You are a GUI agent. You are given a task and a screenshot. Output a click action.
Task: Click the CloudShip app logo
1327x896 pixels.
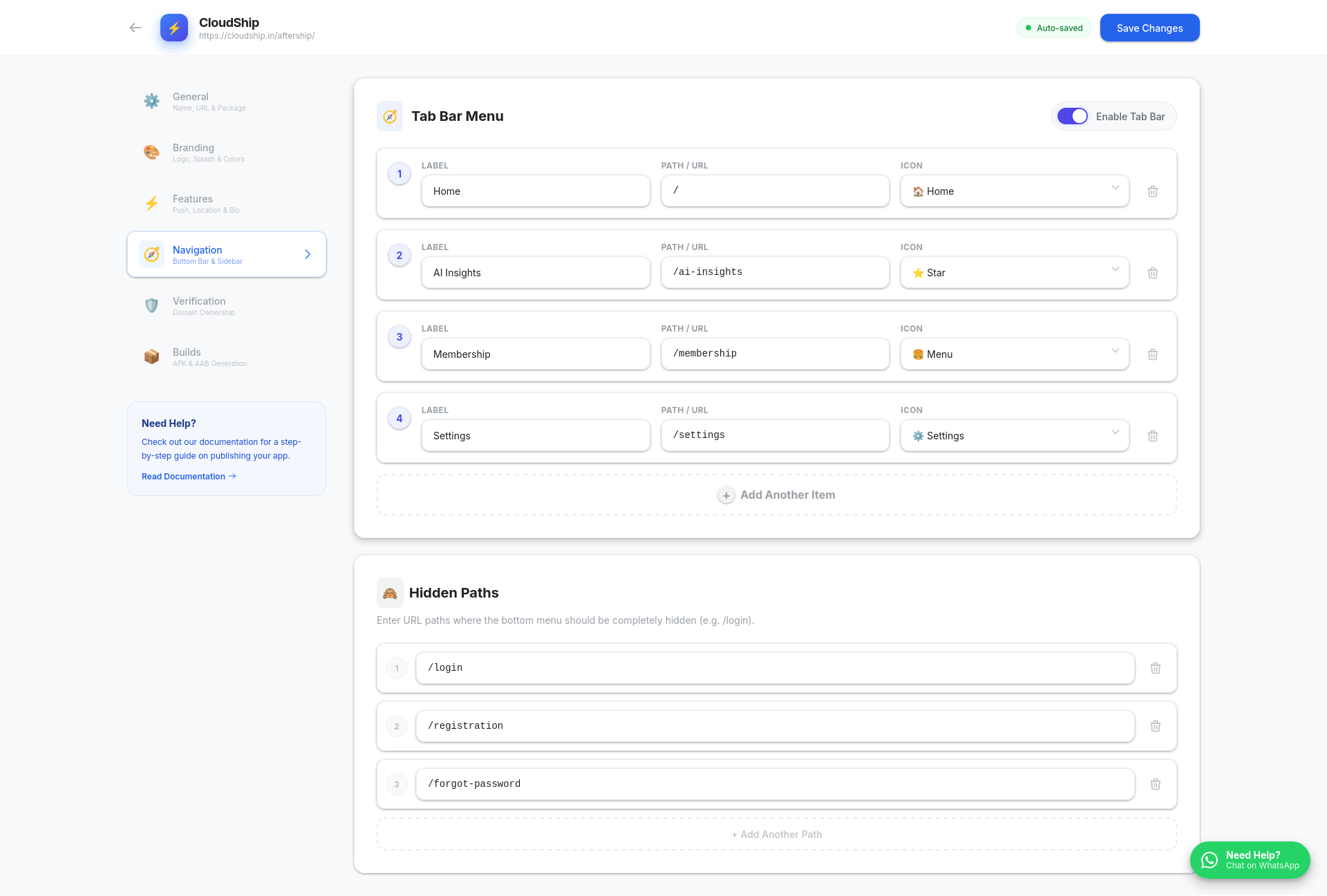pyautogui.click(x=174, y=28)
